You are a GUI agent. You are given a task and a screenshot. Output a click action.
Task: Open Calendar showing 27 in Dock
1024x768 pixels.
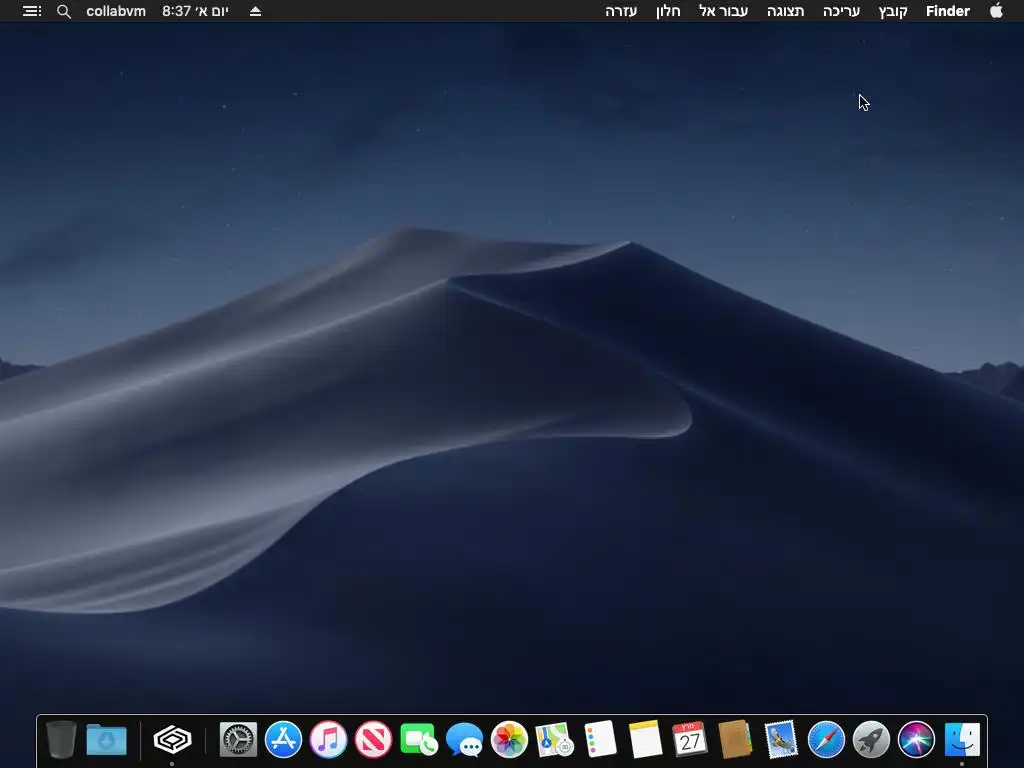pos(690,739)
